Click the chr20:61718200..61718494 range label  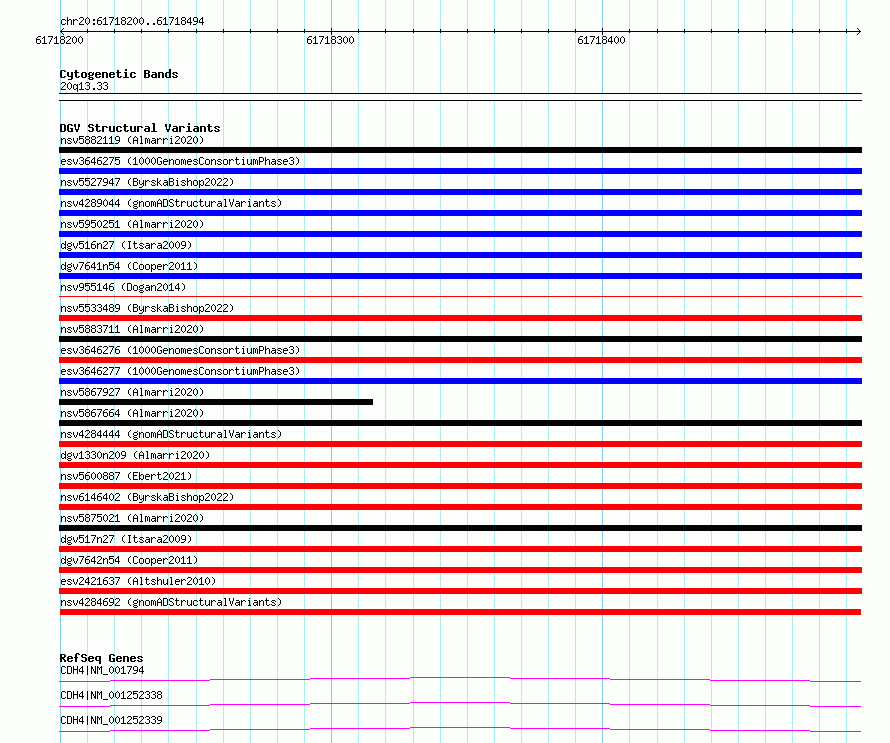pos(132,21)
